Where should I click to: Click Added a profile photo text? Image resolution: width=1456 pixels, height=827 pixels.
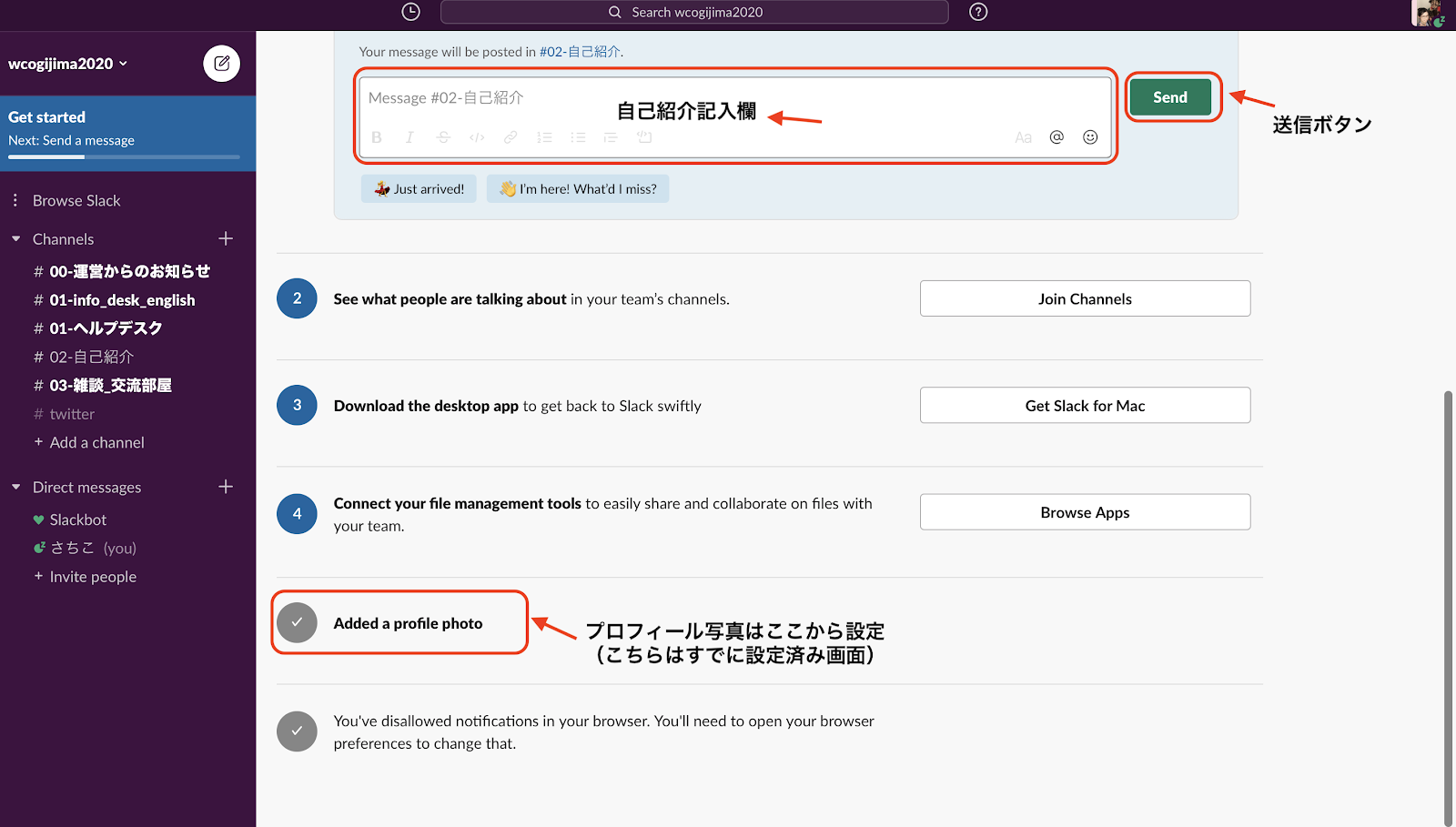pyautogui.click(x=408, y=623)
